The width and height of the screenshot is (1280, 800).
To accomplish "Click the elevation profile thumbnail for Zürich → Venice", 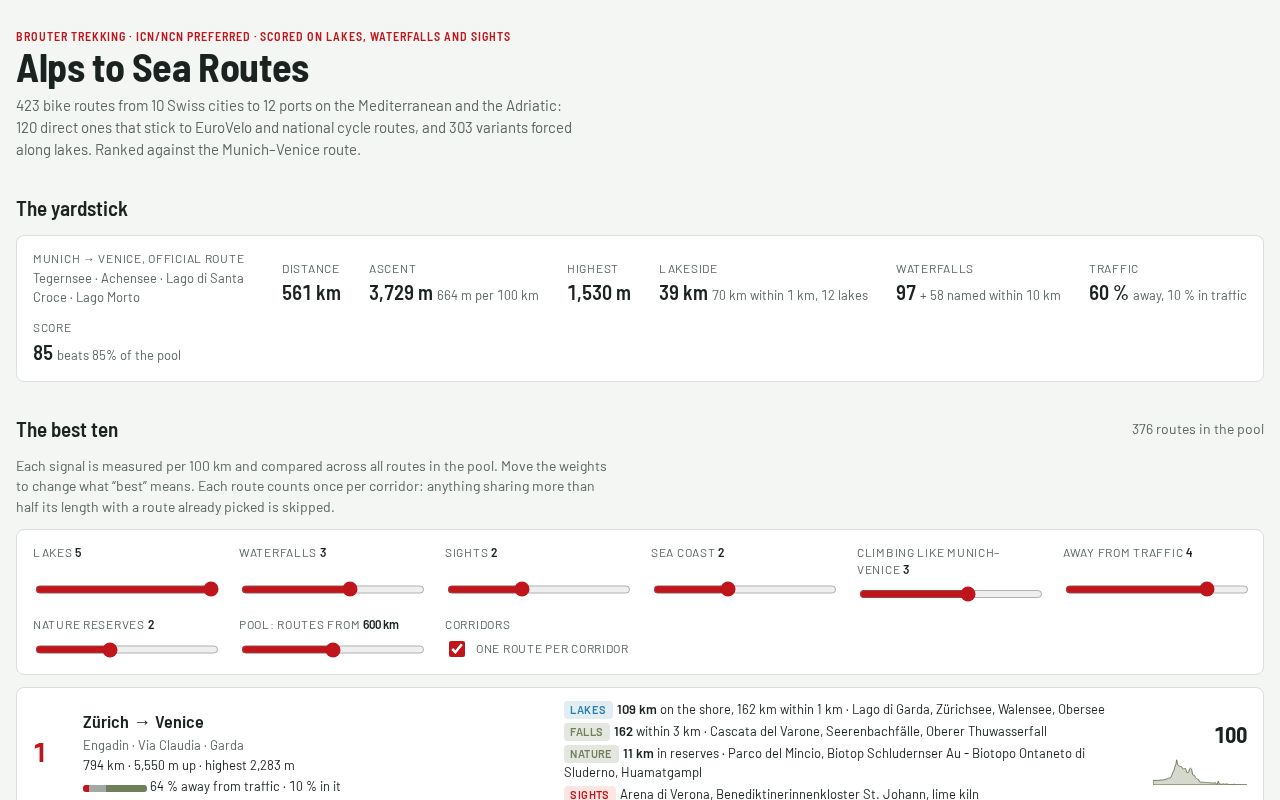I will 1200,772.
